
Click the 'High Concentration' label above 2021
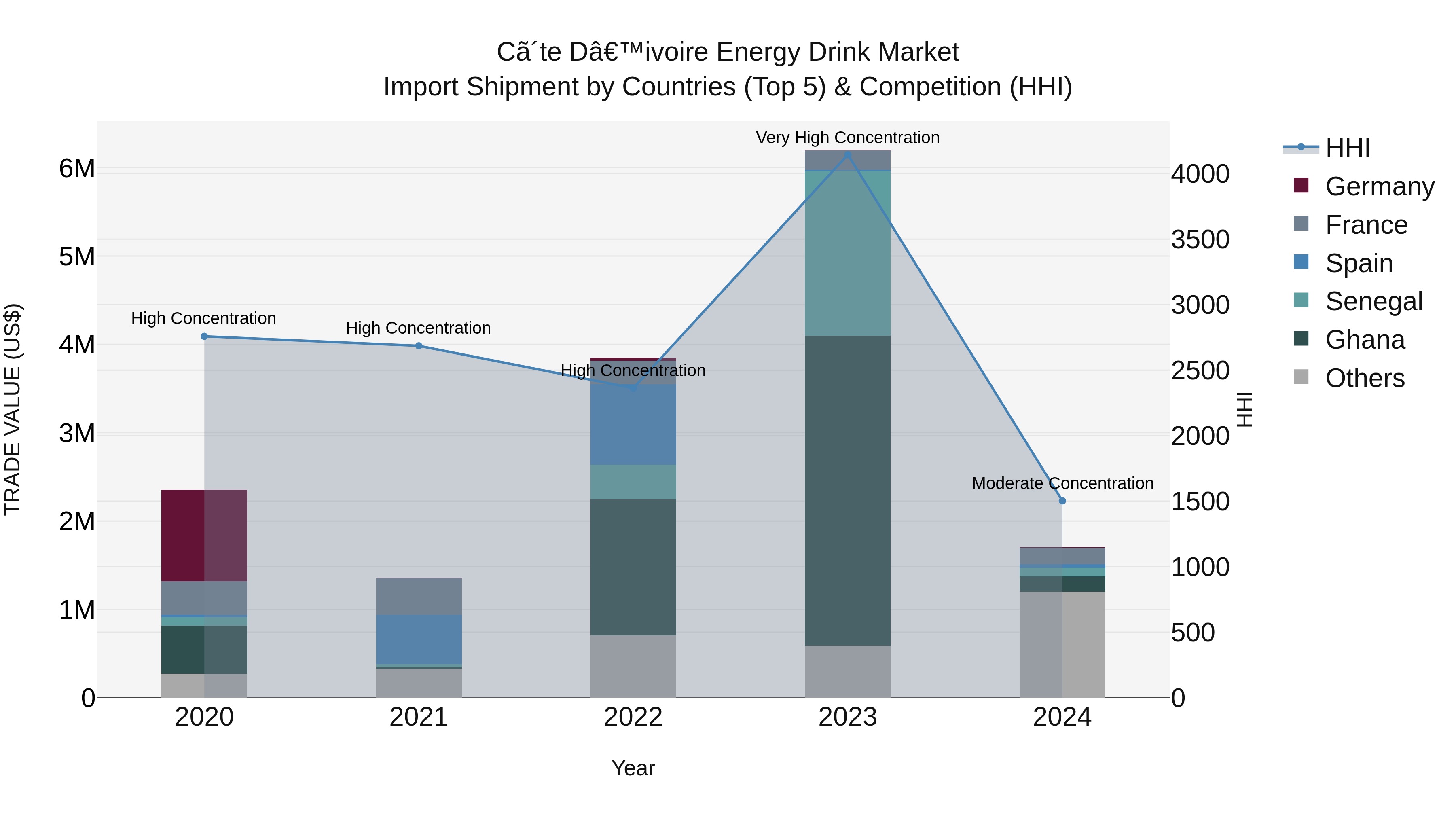click(418, 328)
